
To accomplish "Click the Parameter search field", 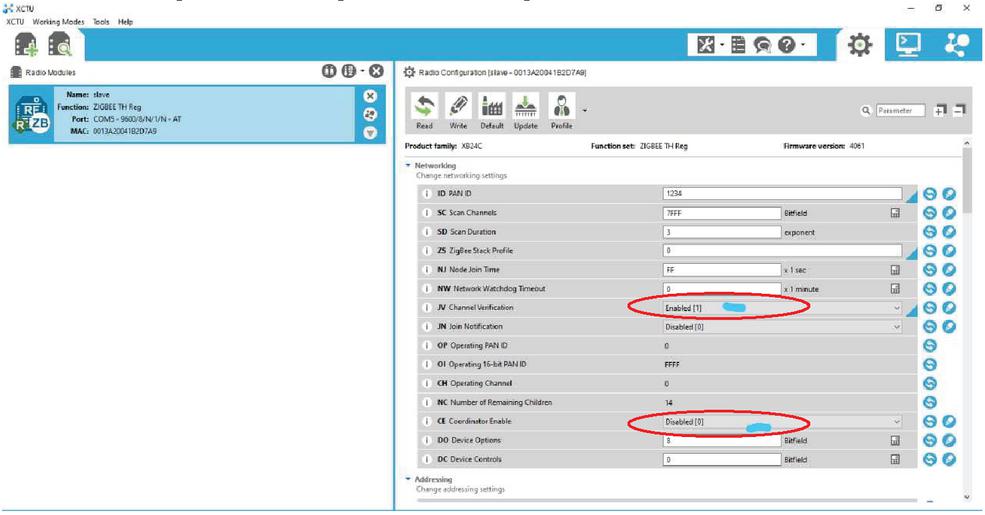I will pyautogui.click(x=899, y=111).
